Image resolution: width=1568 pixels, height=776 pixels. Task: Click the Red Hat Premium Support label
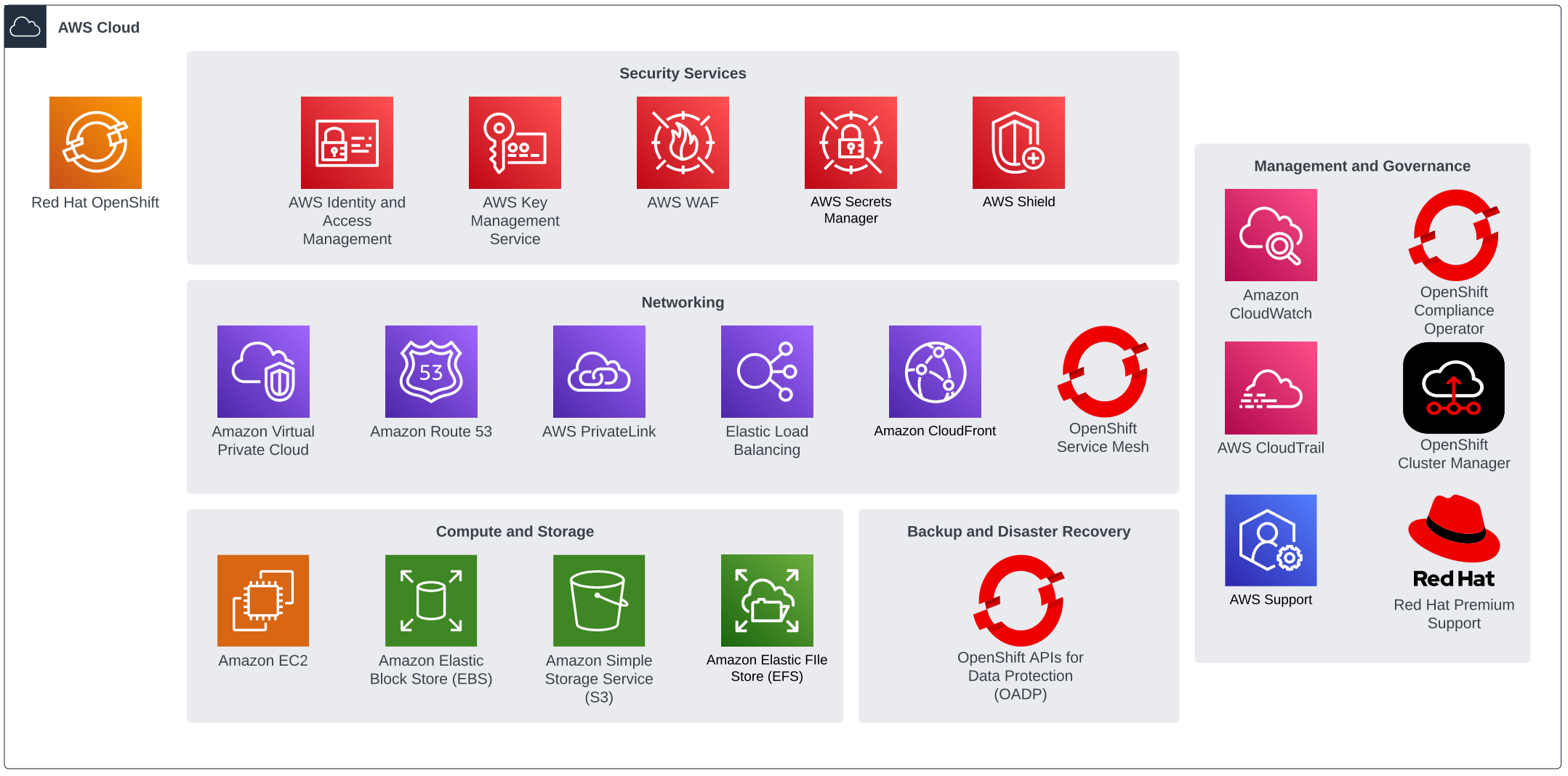click(1453, 614)
